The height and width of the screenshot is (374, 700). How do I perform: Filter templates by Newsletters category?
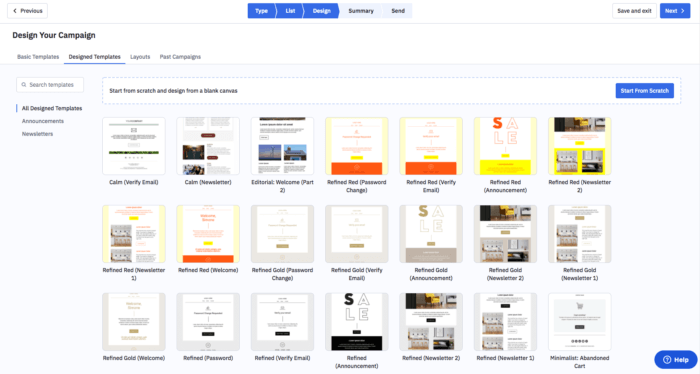tap(38, 134)
